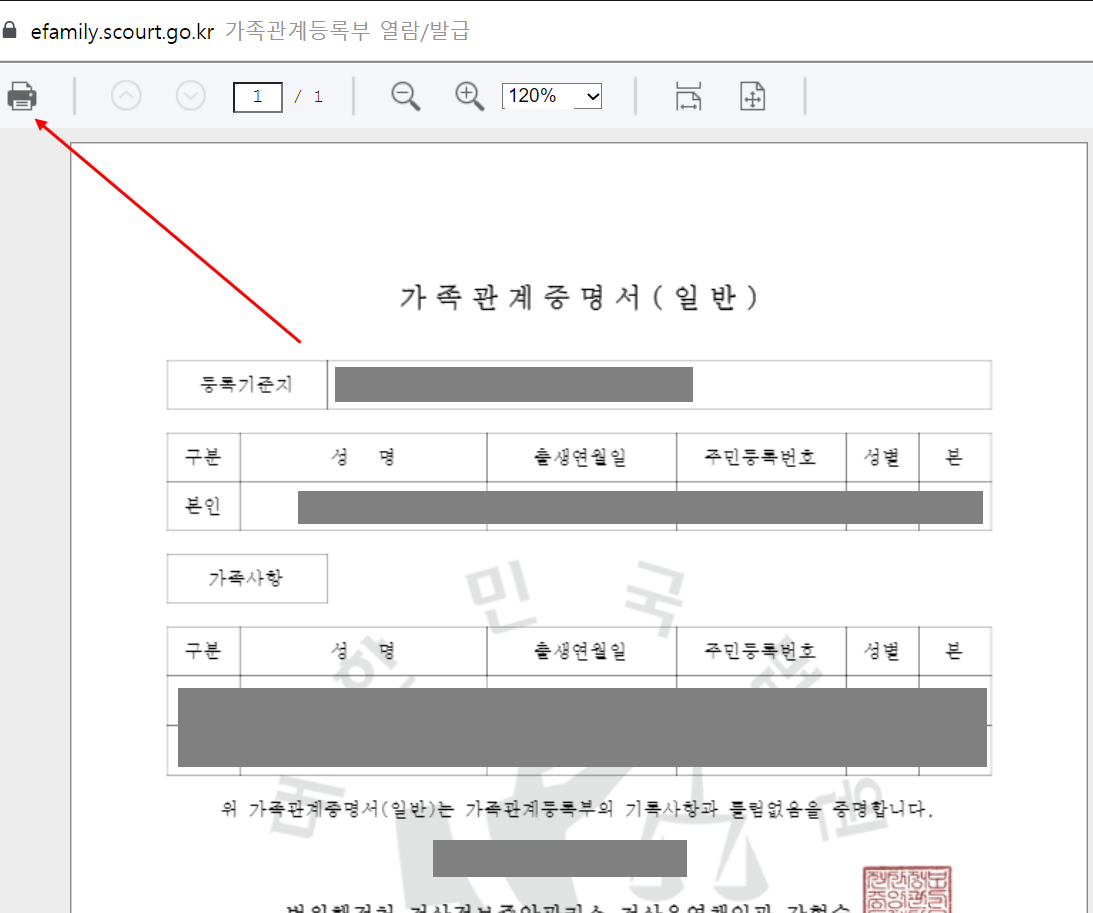Click the 가족사항 section label
This screenshot has width=1093, height=913.
[247, 578]
